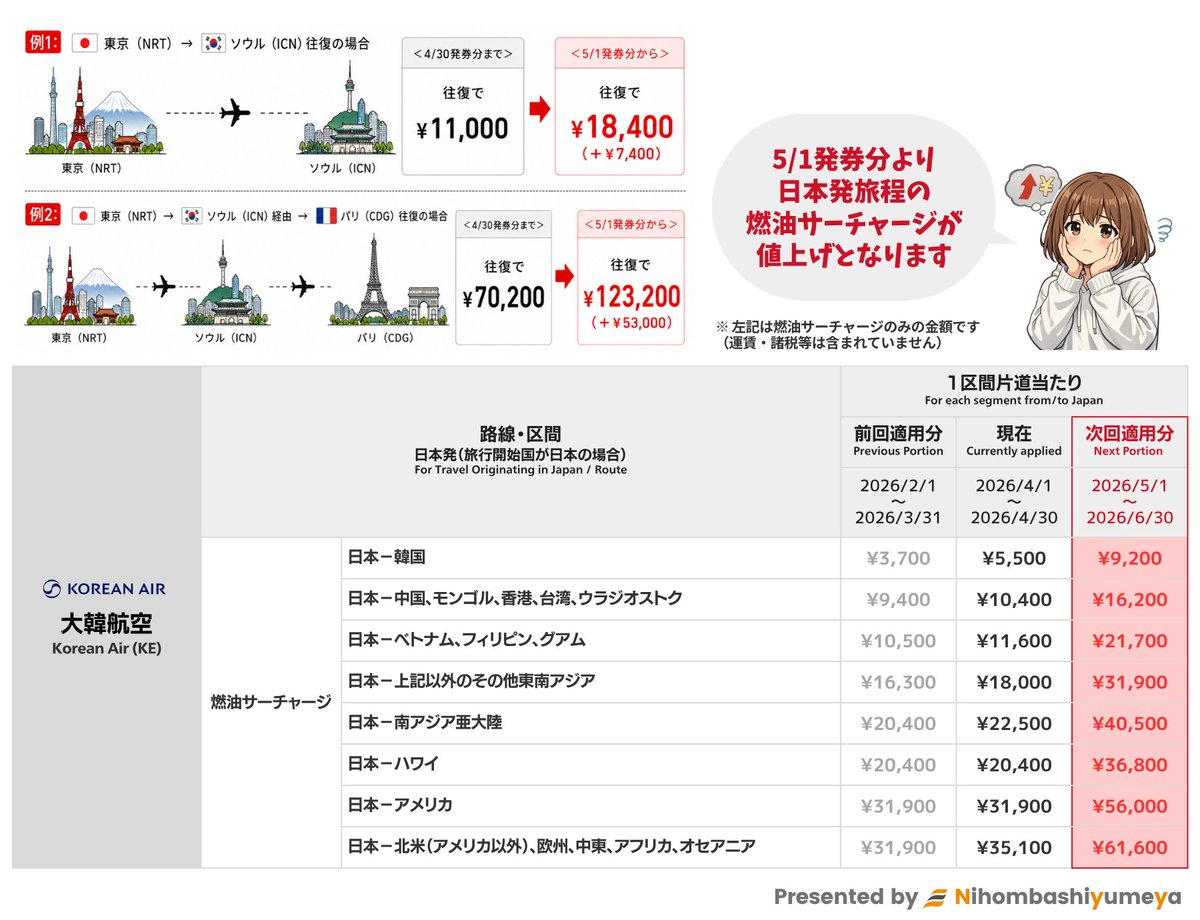This screenshot has width=1200, height=920.
Task: Click the 次回適用分 Next Portion header
Action: coord(1128,439)
